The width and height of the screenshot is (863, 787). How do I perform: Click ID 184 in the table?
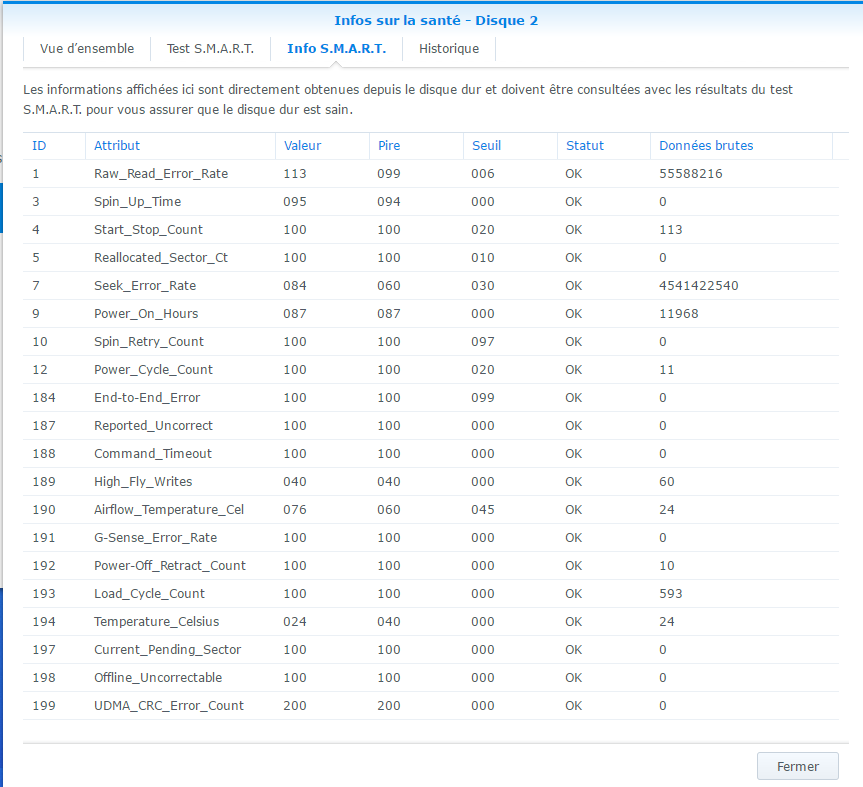[44, 398]
